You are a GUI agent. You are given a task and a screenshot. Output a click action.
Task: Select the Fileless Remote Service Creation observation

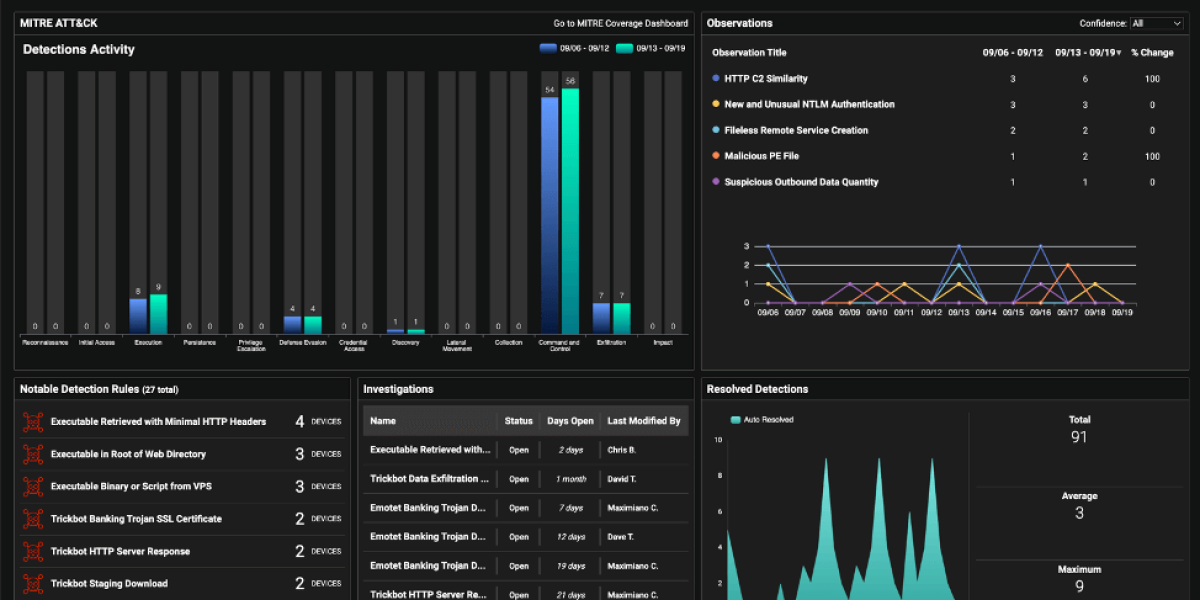(796, 130)
